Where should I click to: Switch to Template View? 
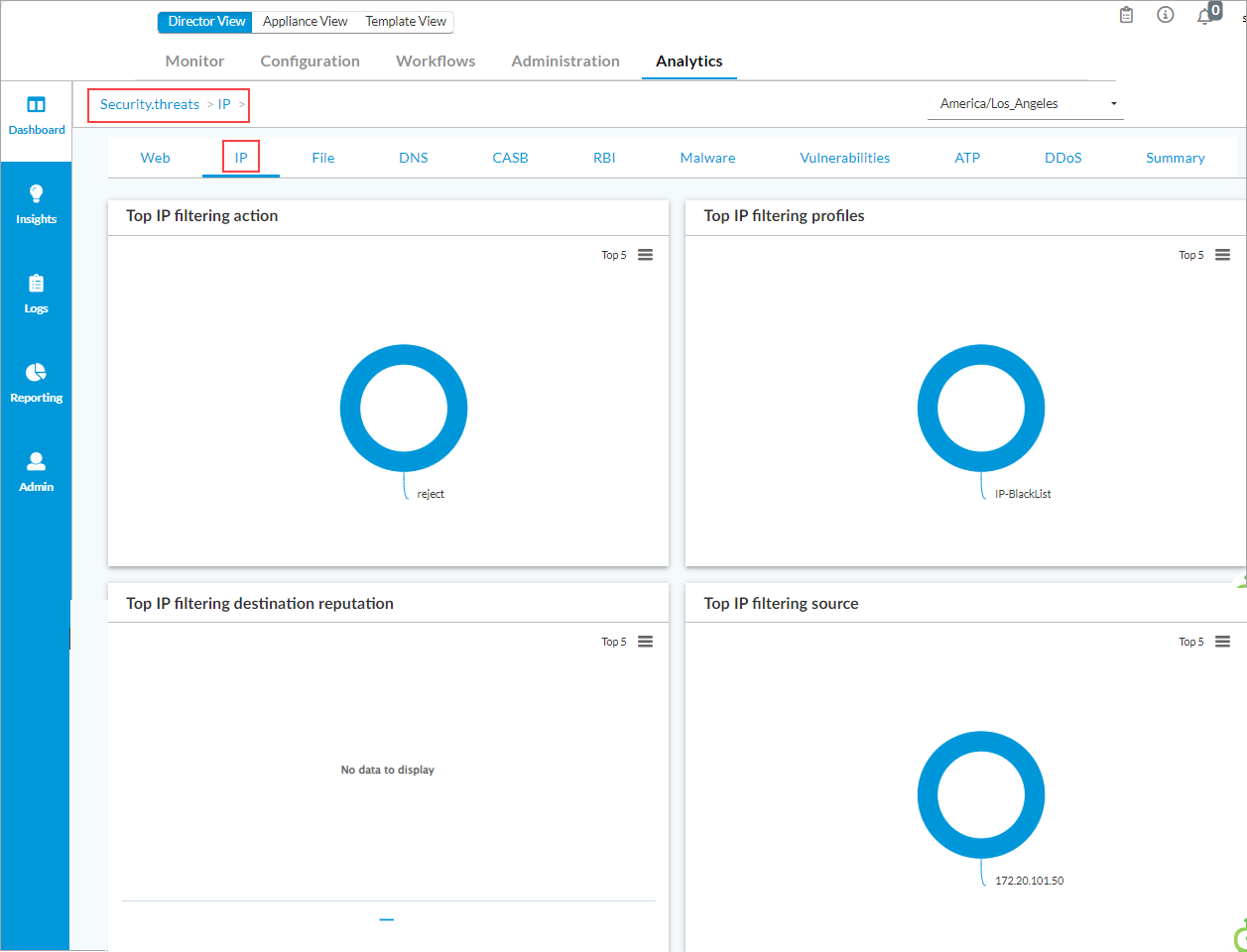coord(406,21)
